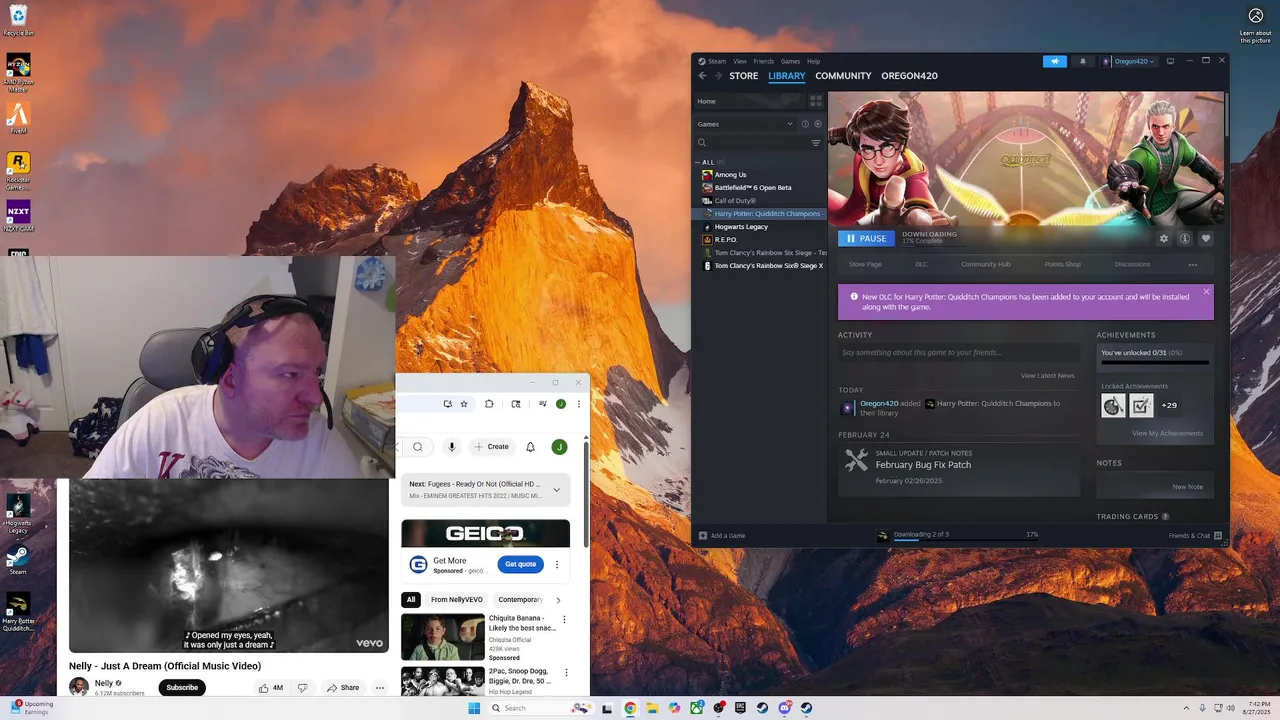Click the activity comment input field
Image resolution: width=1280 pixels, height=720 pixels.
[x=959, y=353]
